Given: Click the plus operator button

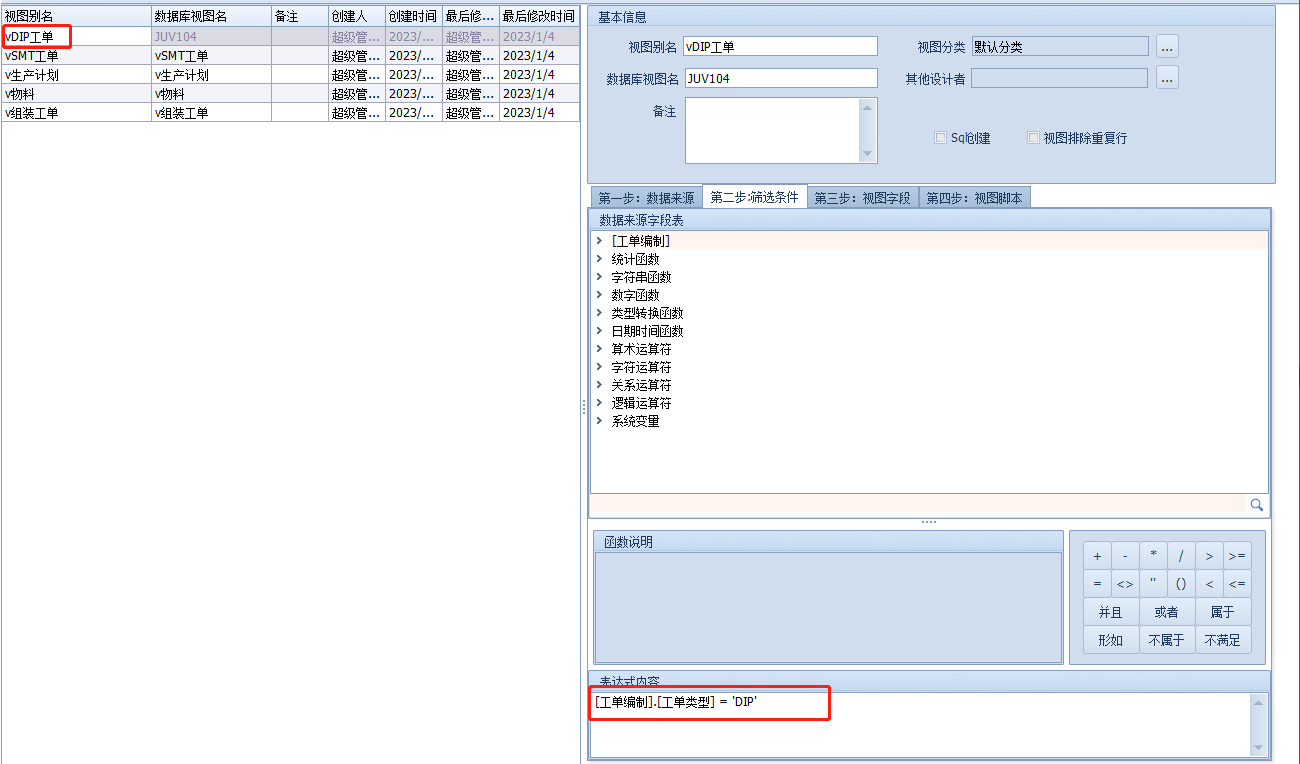Looking at the screenshot, I should tap(1097, 556).
